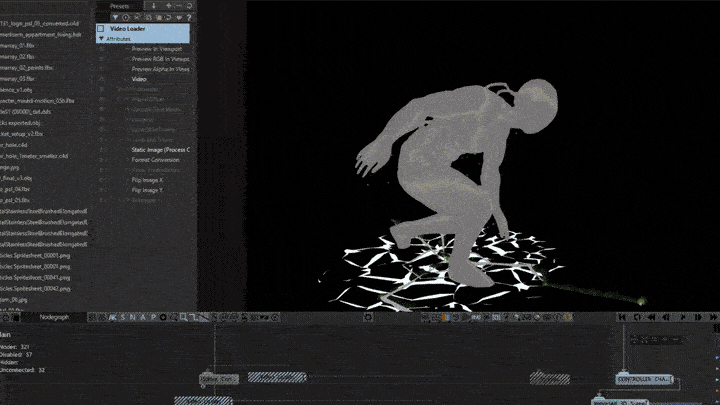Click the minus icon beside Presets

(179, 6)
